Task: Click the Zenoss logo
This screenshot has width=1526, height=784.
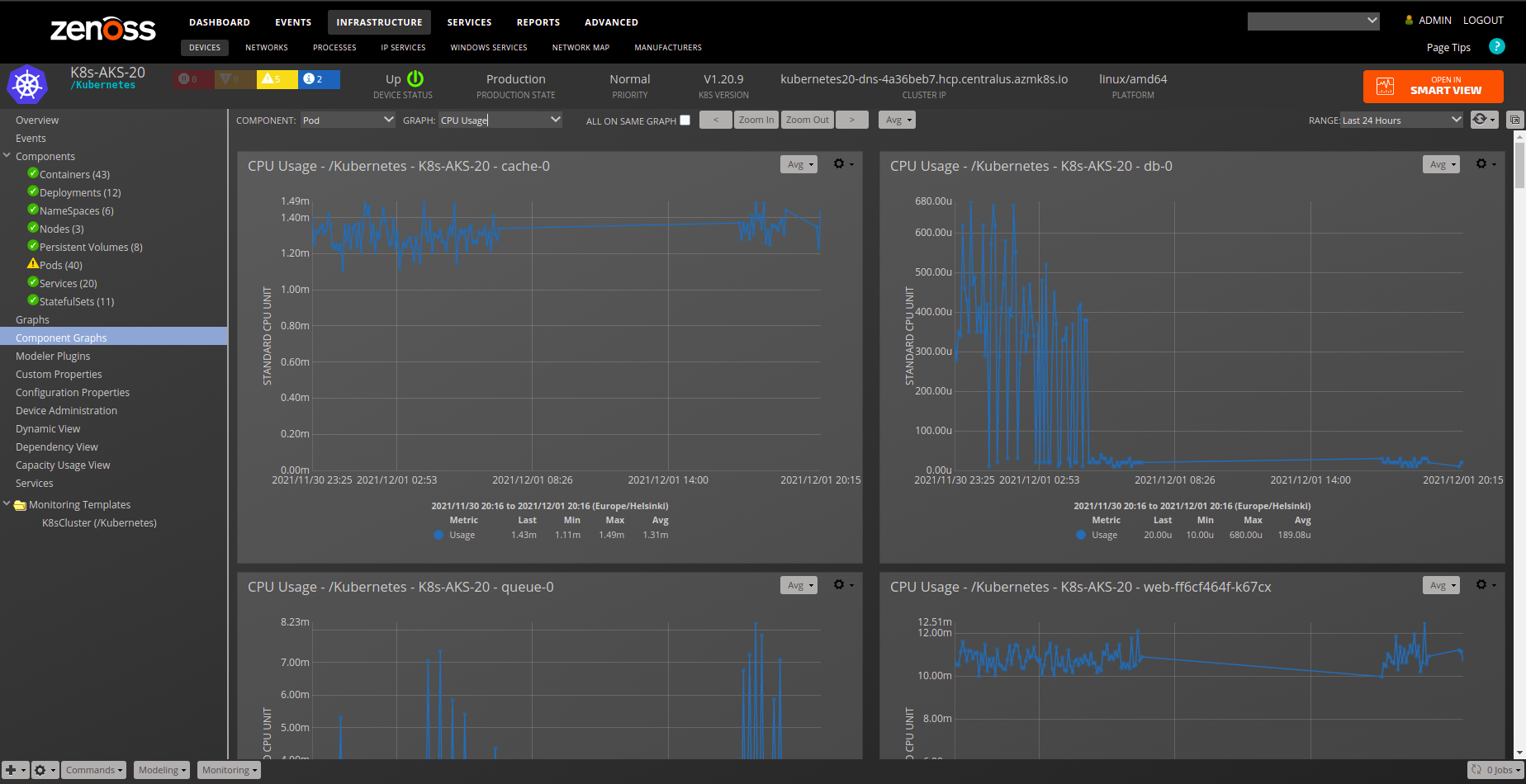Action: 102,30
